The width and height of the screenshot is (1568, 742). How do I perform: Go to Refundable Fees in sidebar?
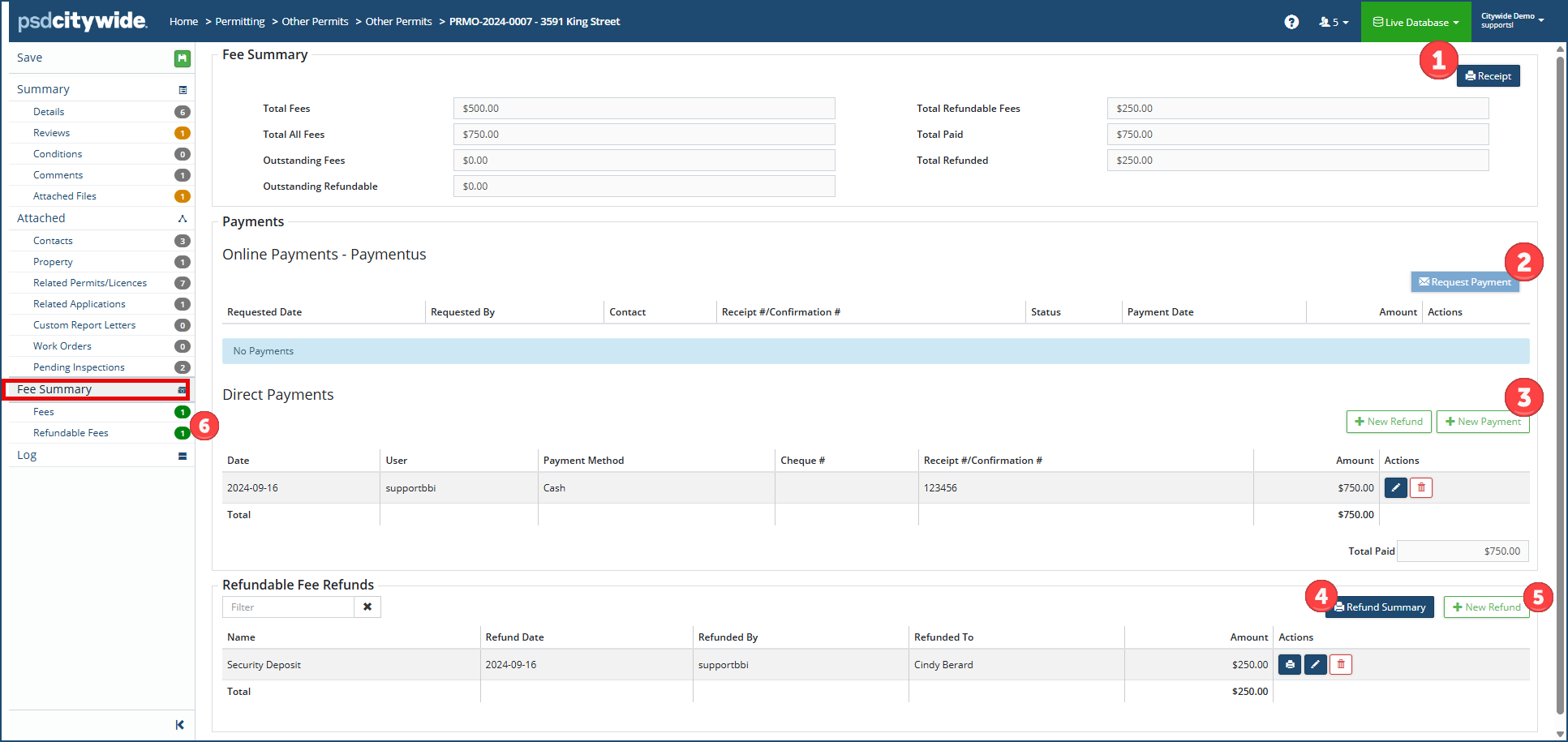[x=71, y=433]
